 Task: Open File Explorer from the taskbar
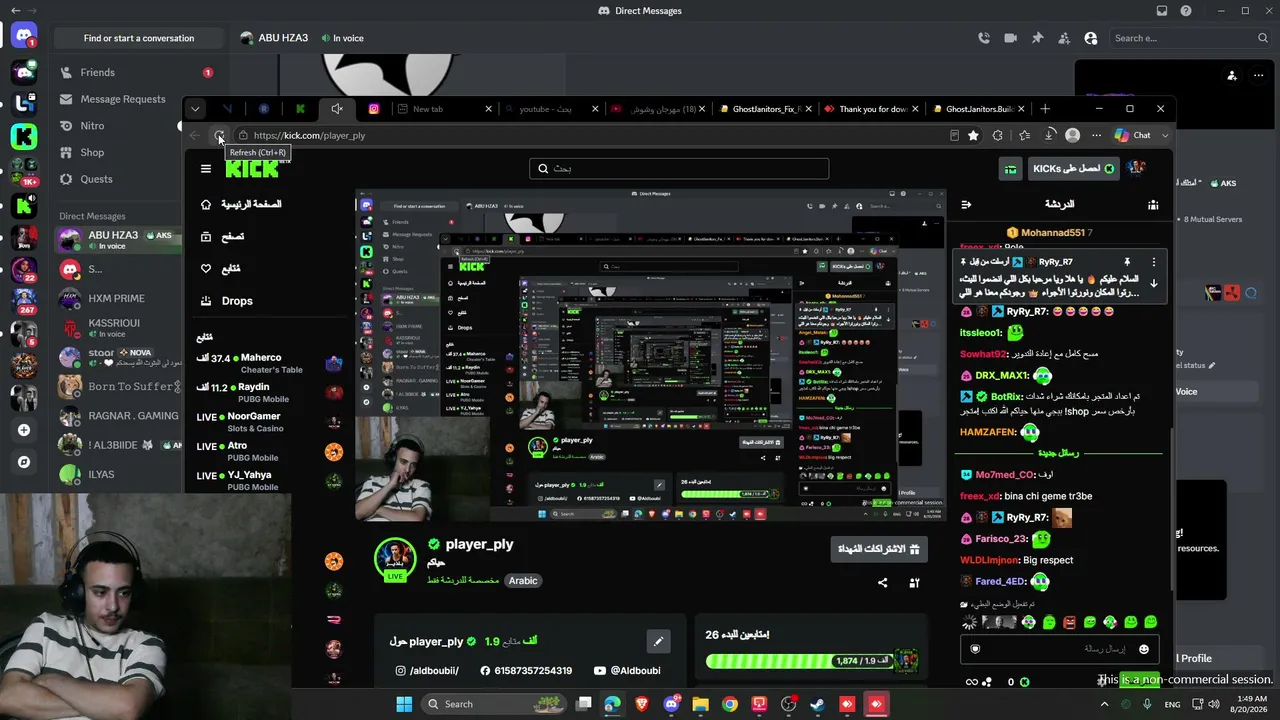700,704
